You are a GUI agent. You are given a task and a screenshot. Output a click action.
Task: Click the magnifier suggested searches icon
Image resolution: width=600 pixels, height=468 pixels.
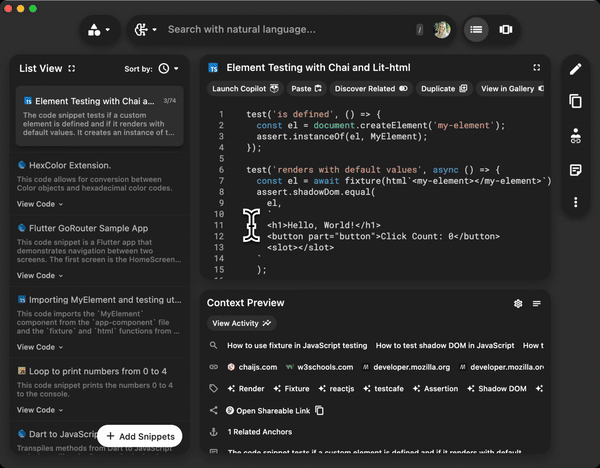pos(214,345)
